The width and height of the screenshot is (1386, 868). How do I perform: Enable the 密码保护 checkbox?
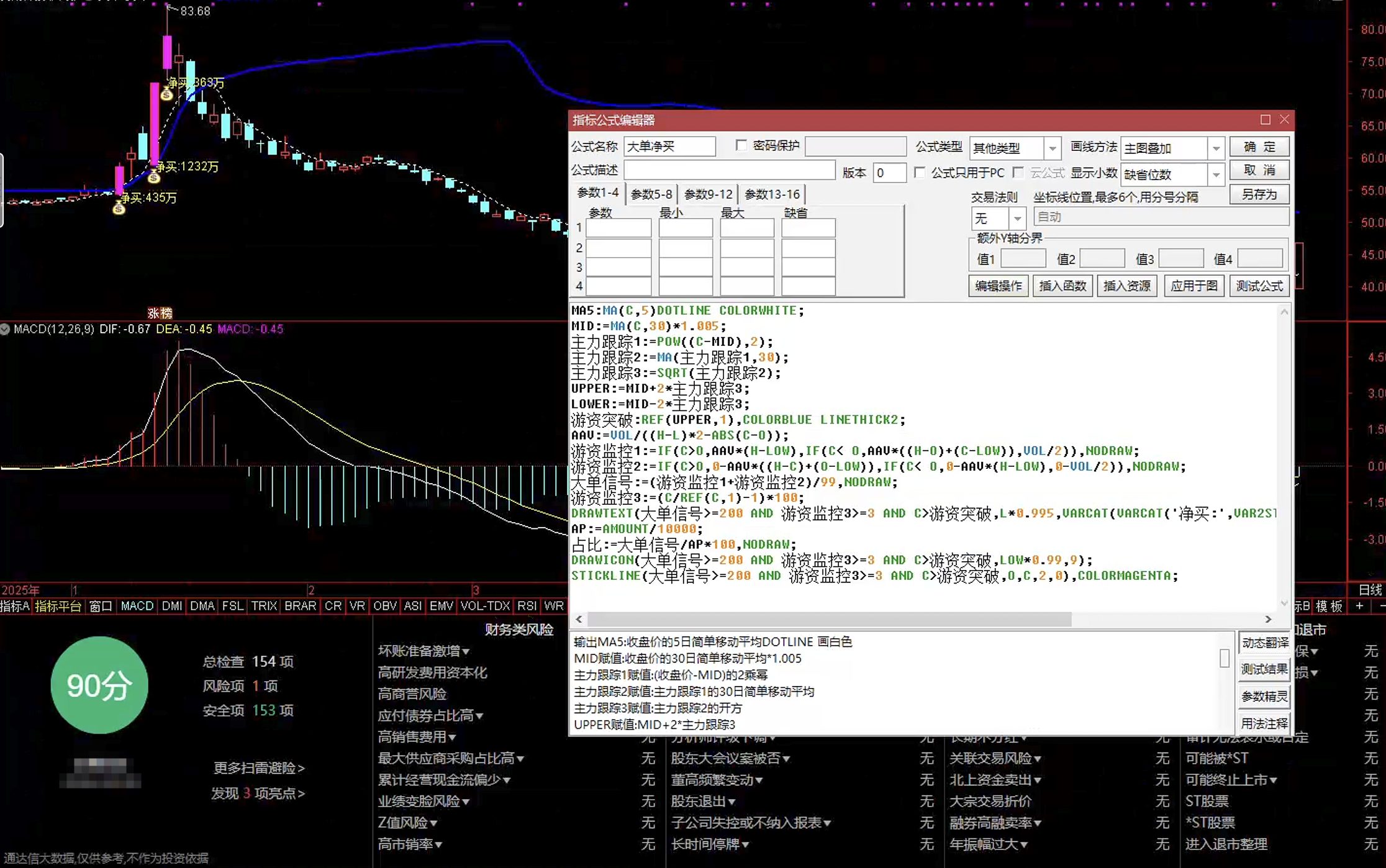pyautogui.click(x=741, y=145)
